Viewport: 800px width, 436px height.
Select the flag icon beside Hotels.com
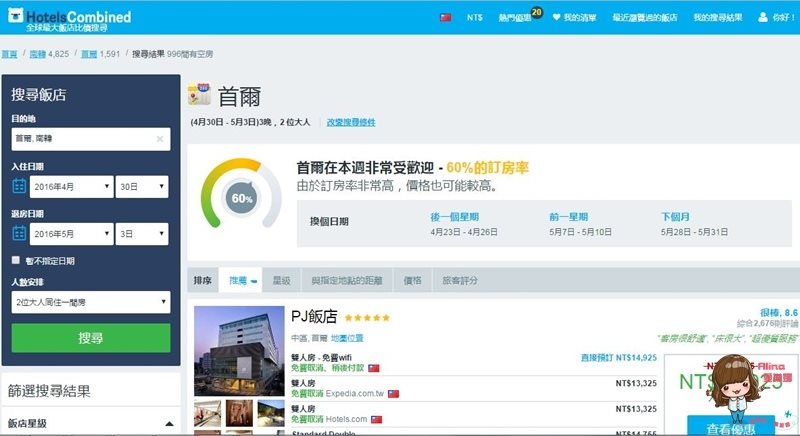pyautogui.click(x=376, y=419)
